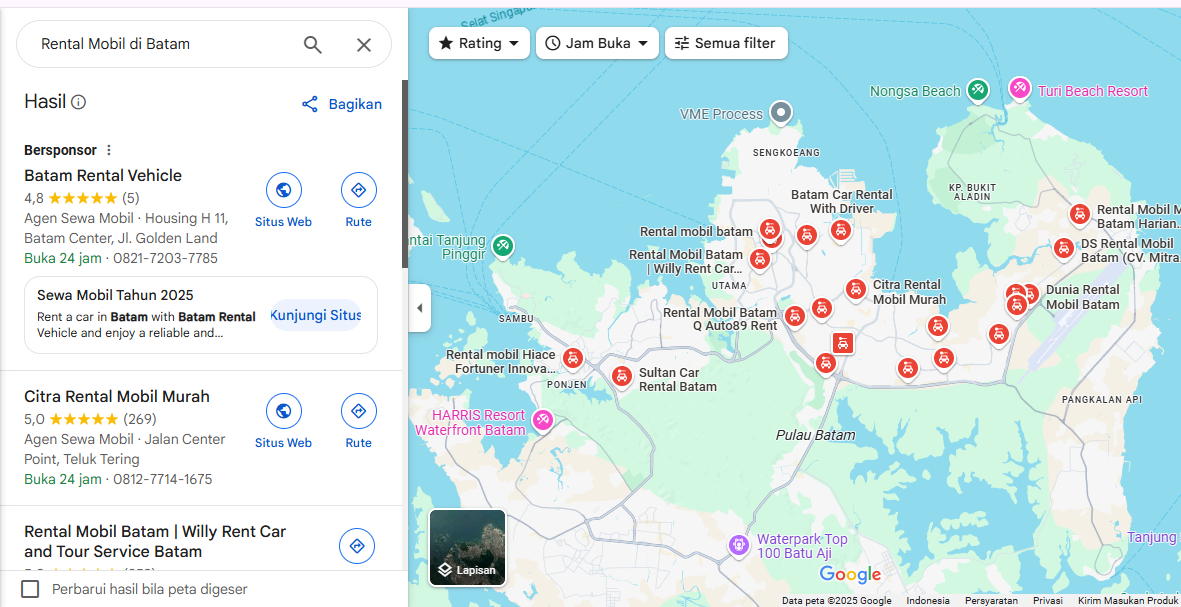The width and height of the screenshot is (1181, 607).
Task: Open the Batam Rental Vehicle listing title
Action: pos(103,175)
